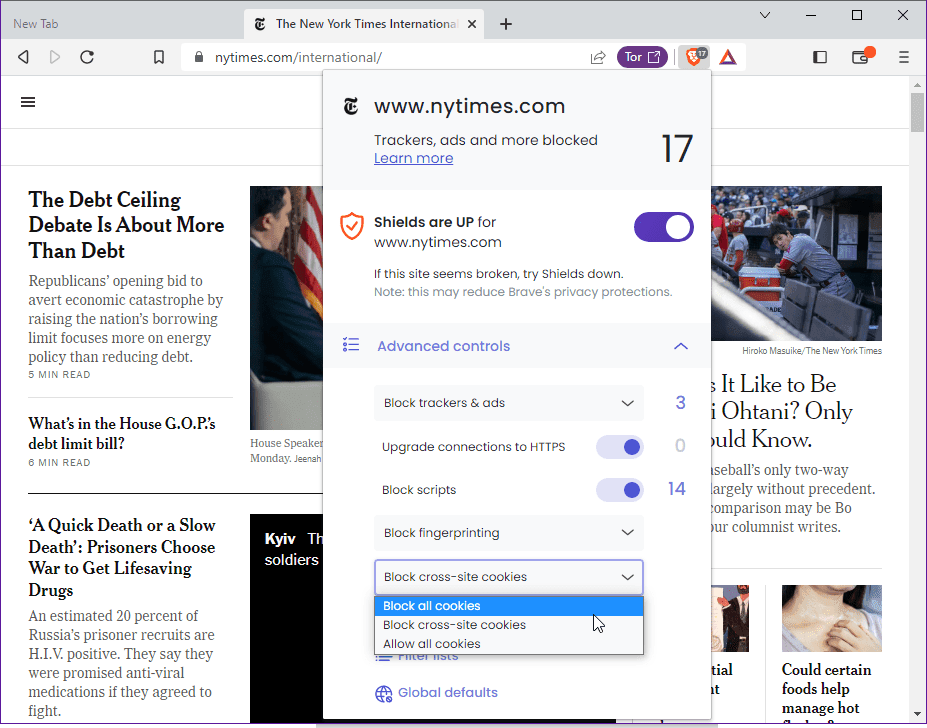
Task: Open the New York Times hamburger menu
Action: [28, 101]
